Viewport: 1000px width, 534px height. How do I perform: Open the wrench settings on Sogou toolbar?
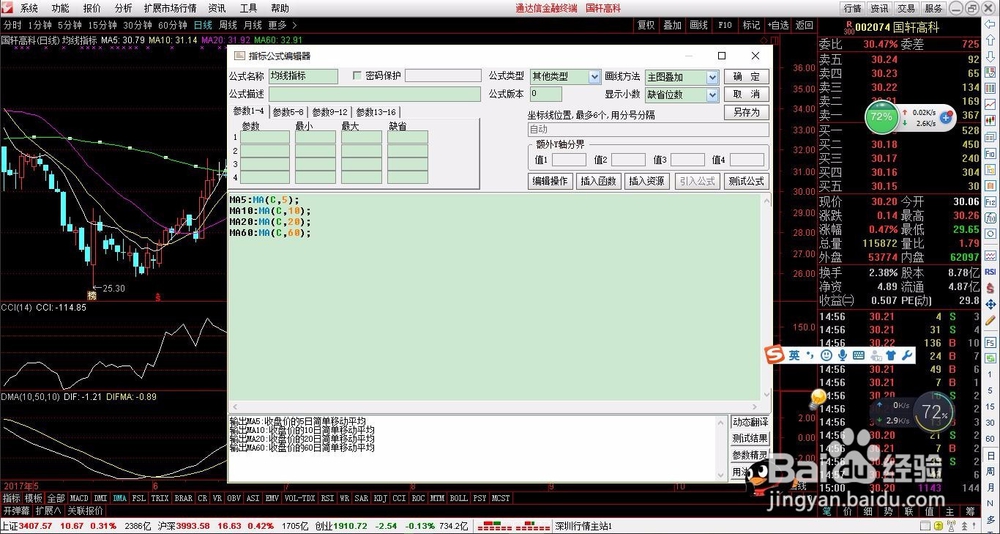907,355
